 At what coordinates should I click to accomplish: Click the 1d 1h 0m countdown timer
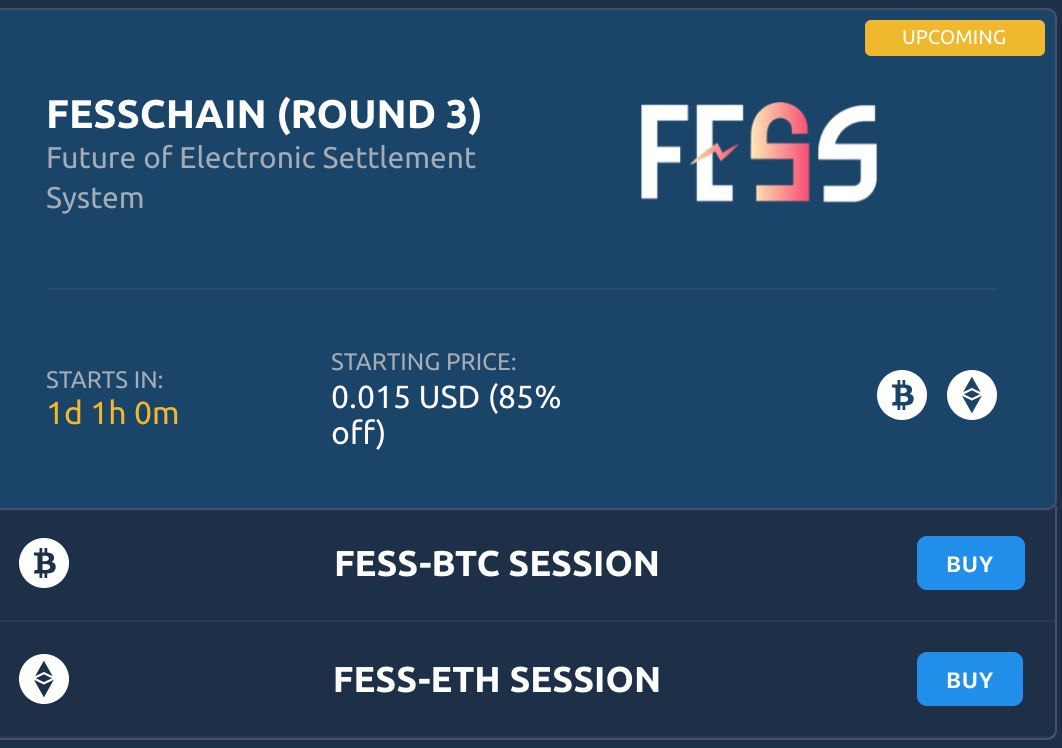pyautogui.click(x=112, y=413)
